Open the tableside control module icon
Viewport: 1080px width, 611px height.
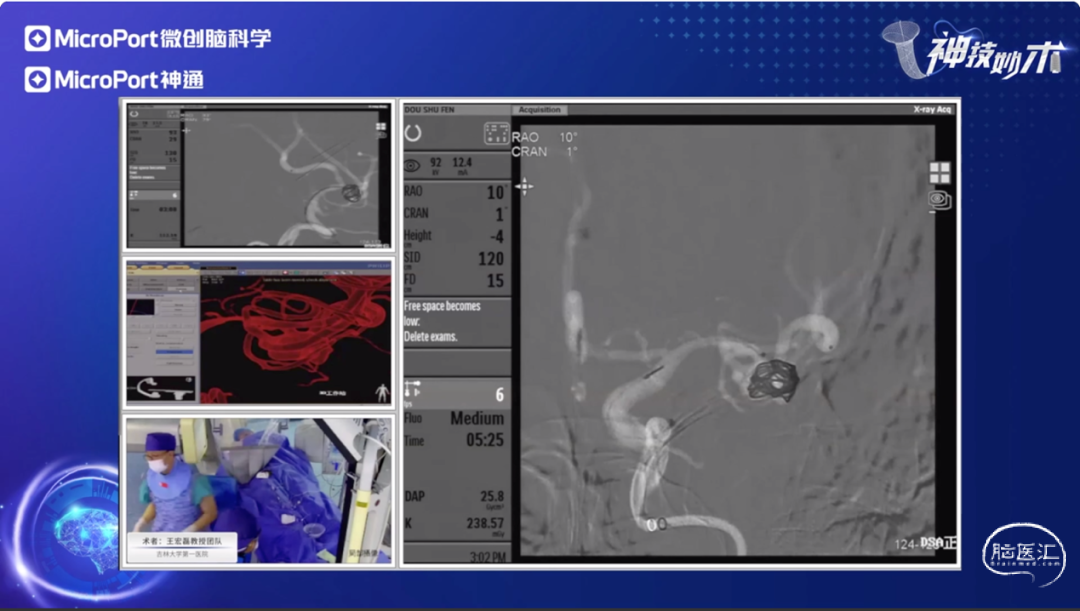496,133
